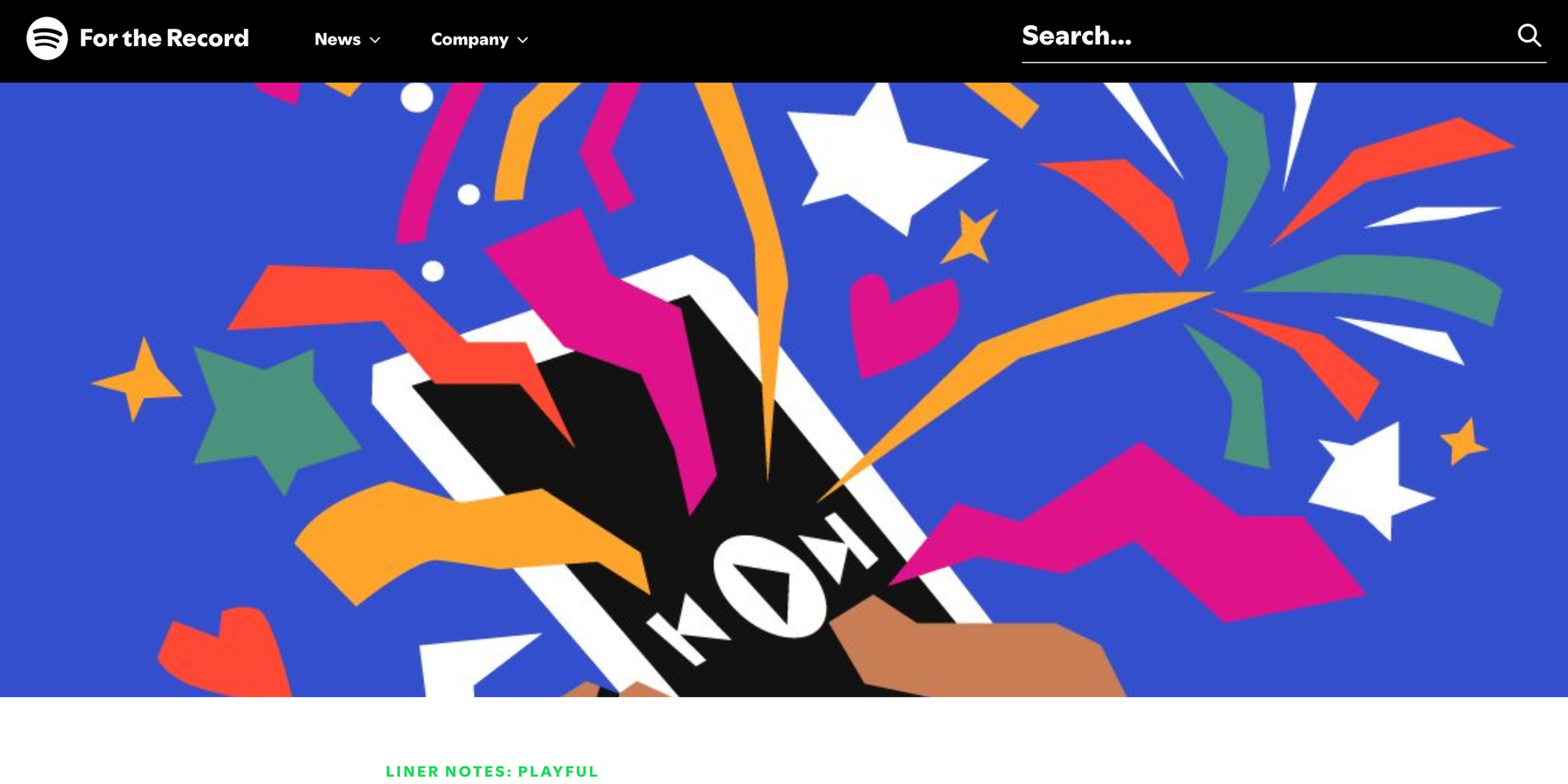Expand the chevron beside Company
Viewport: 1568px width, 784px height.
(x=523, y=40)
